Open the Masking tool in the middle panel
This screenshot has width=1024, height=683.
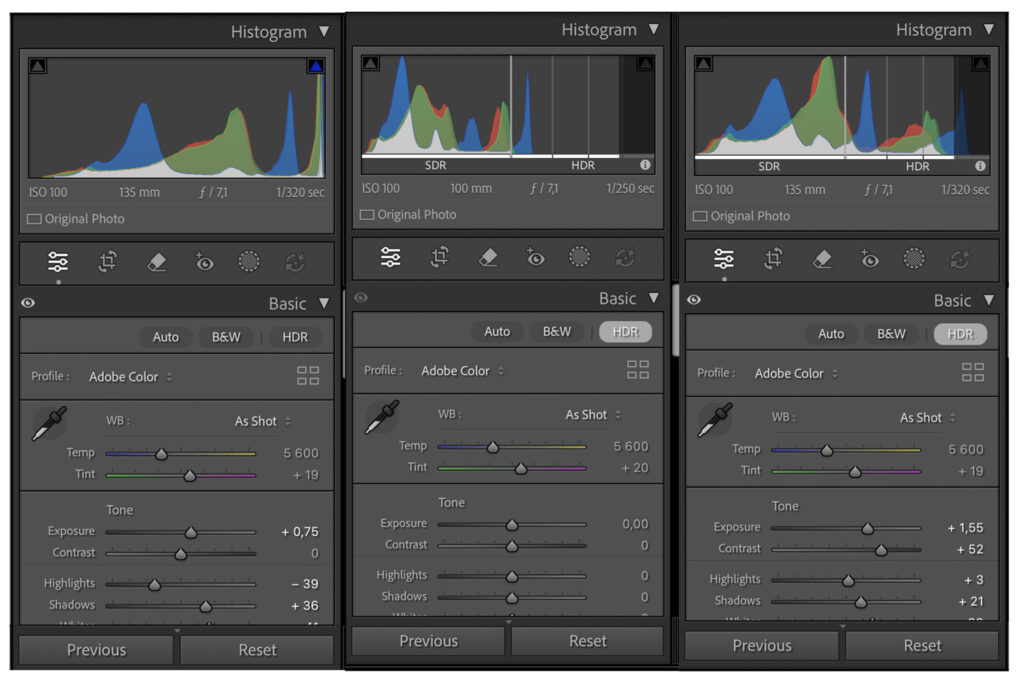579,257
